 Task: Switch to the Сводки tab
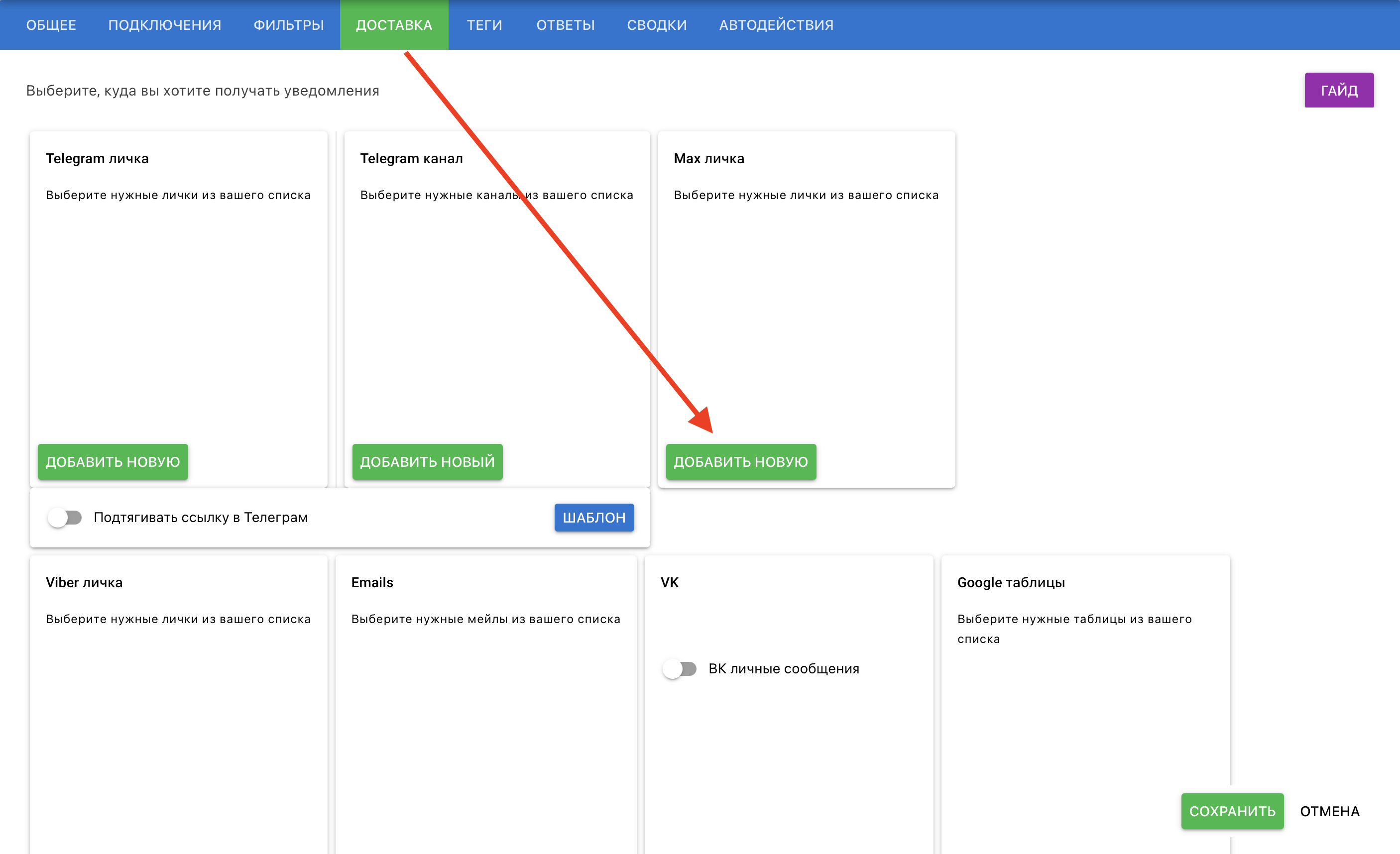[x=657, y=25]
